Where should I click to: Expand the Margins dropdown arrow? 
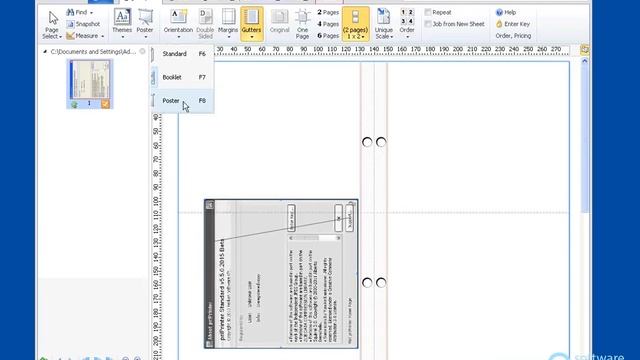[x=229, y=37]
